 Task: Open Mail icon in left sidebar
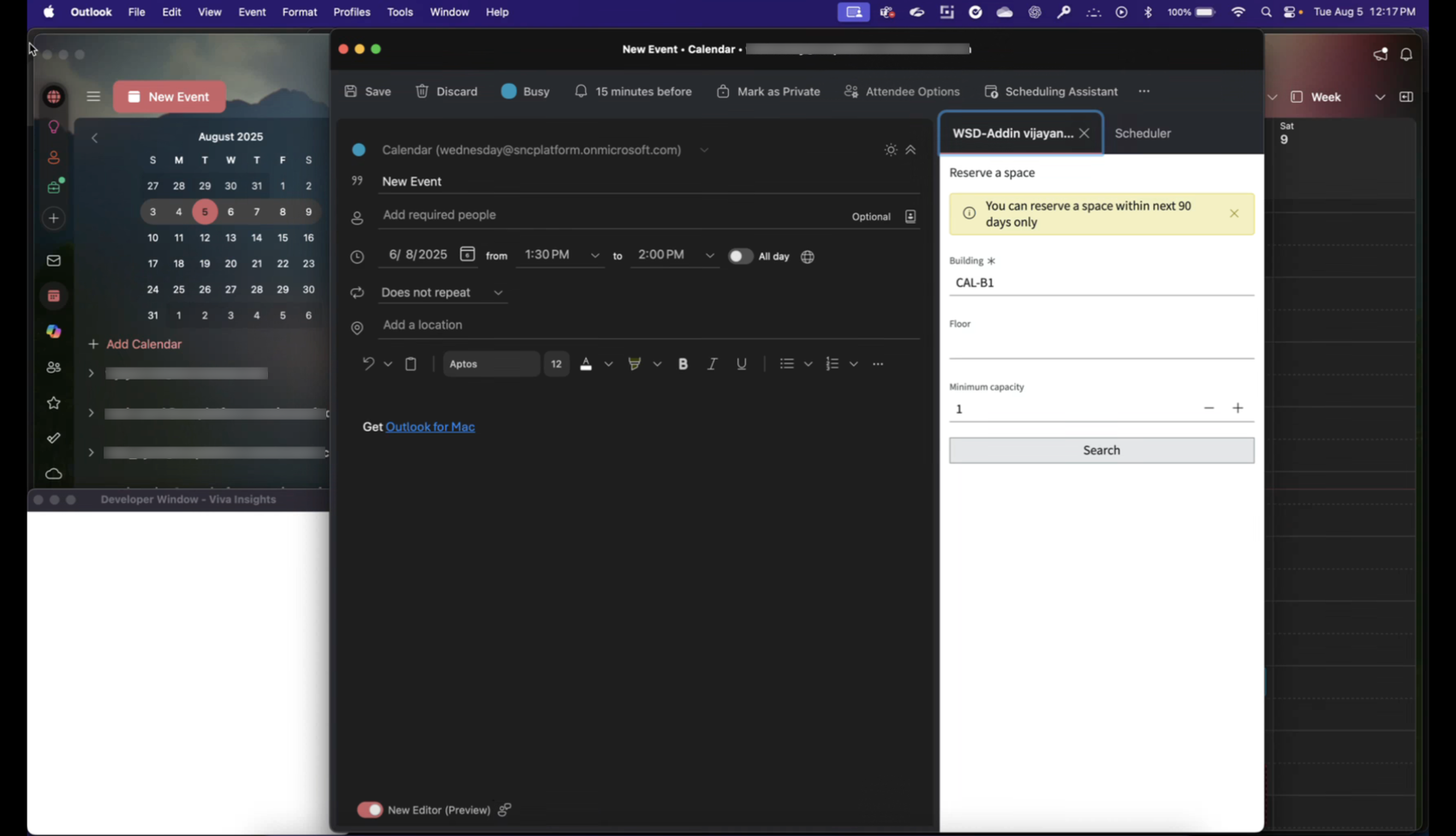[x=54, y=260]
